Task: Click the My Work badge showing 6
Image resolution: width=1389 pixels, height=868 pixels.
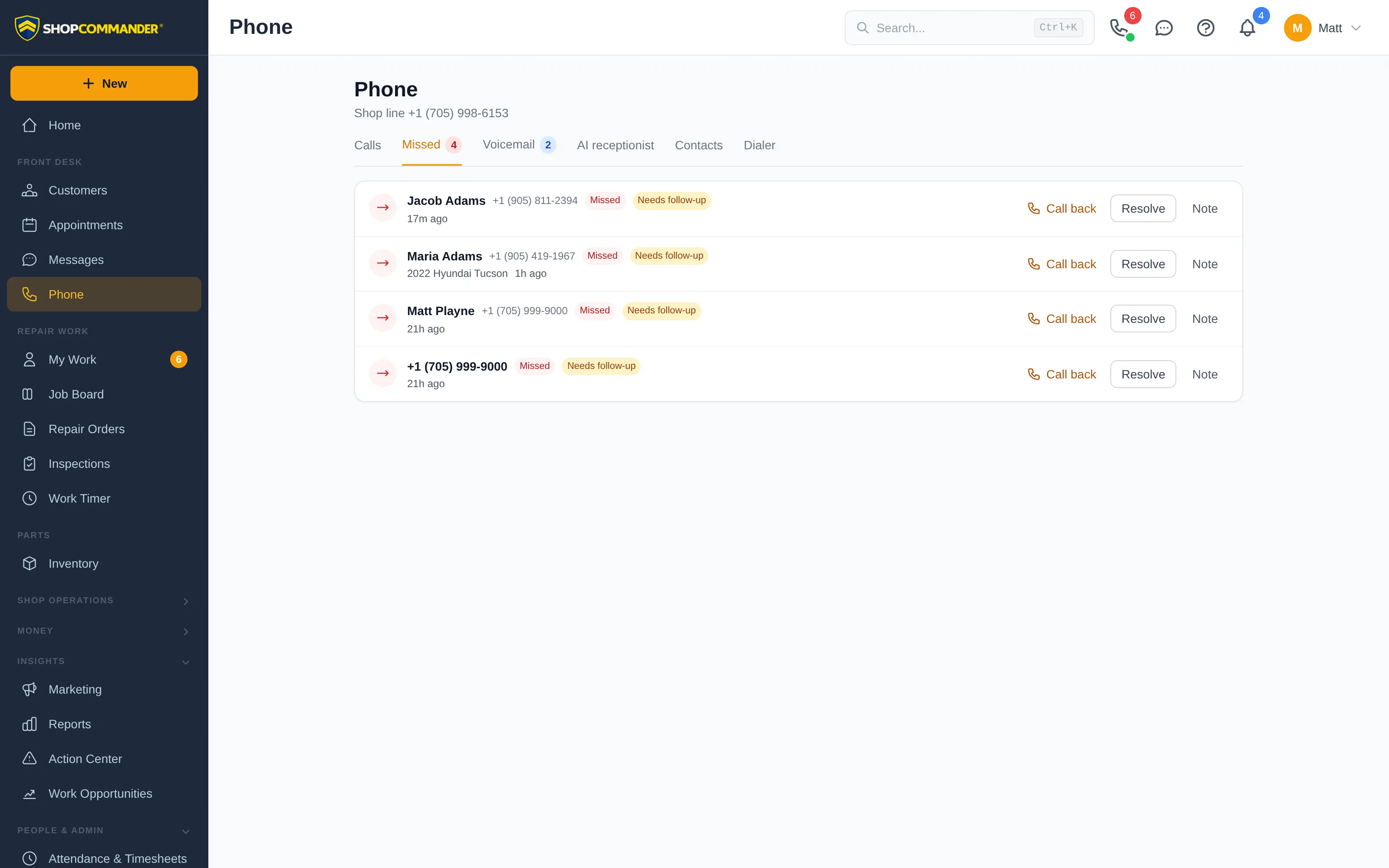Action: point(178,359)
